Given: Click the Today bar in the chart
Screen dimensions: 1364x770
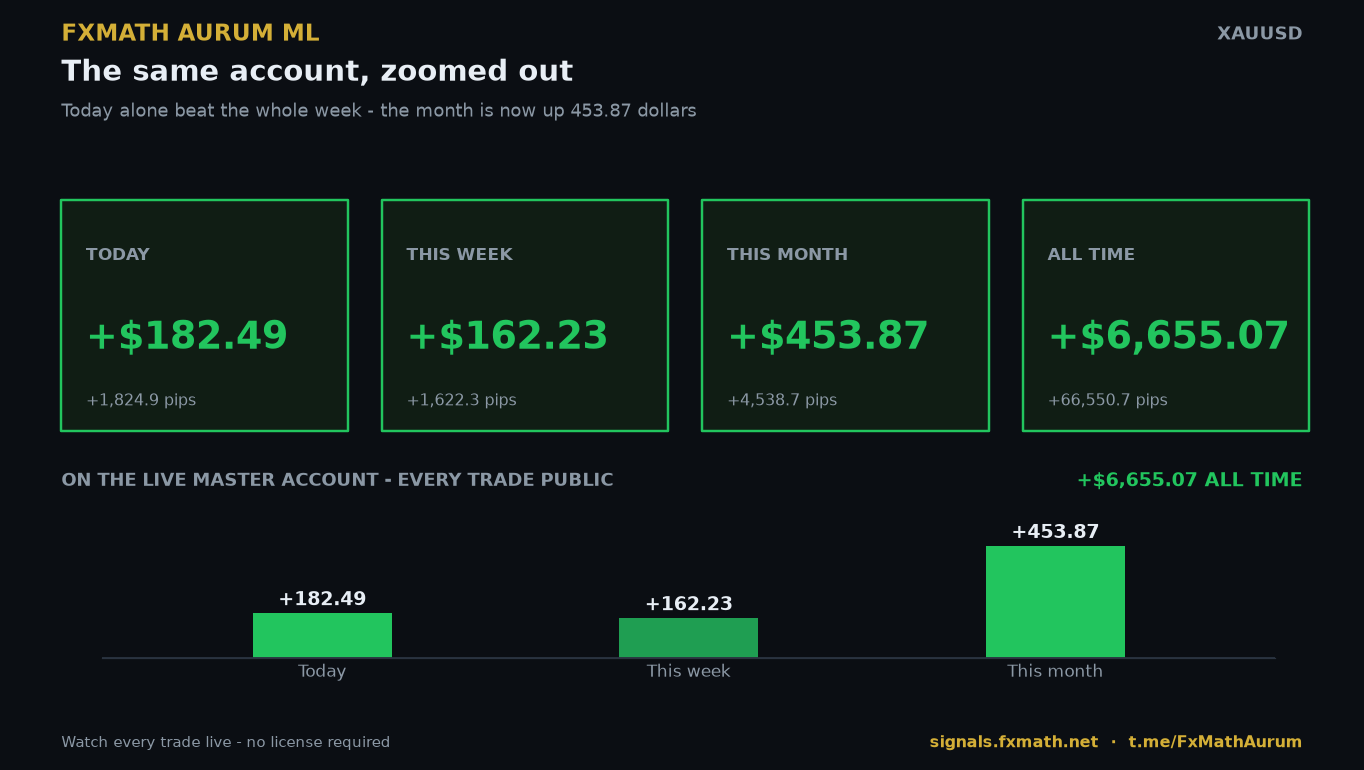Looking at the screenshot, I should click(x=322, y=635).
